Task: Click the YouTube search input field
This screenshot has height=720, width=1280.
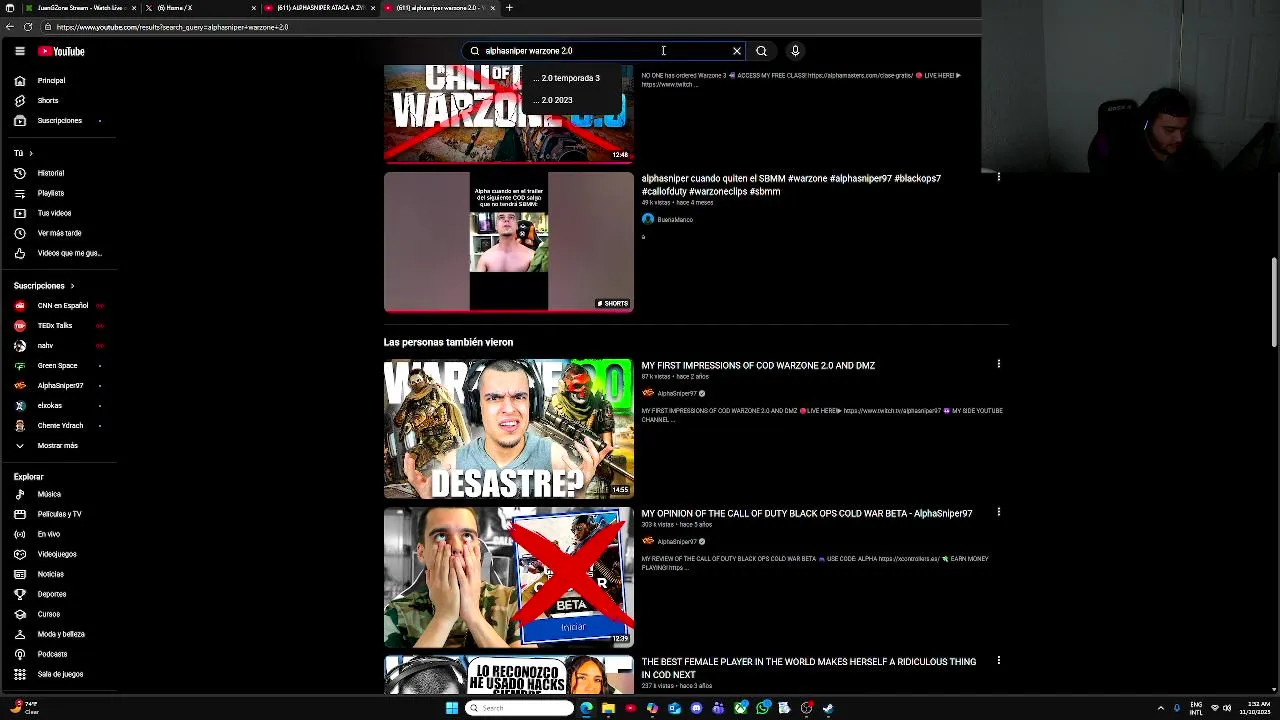Action: pos(605,51)
